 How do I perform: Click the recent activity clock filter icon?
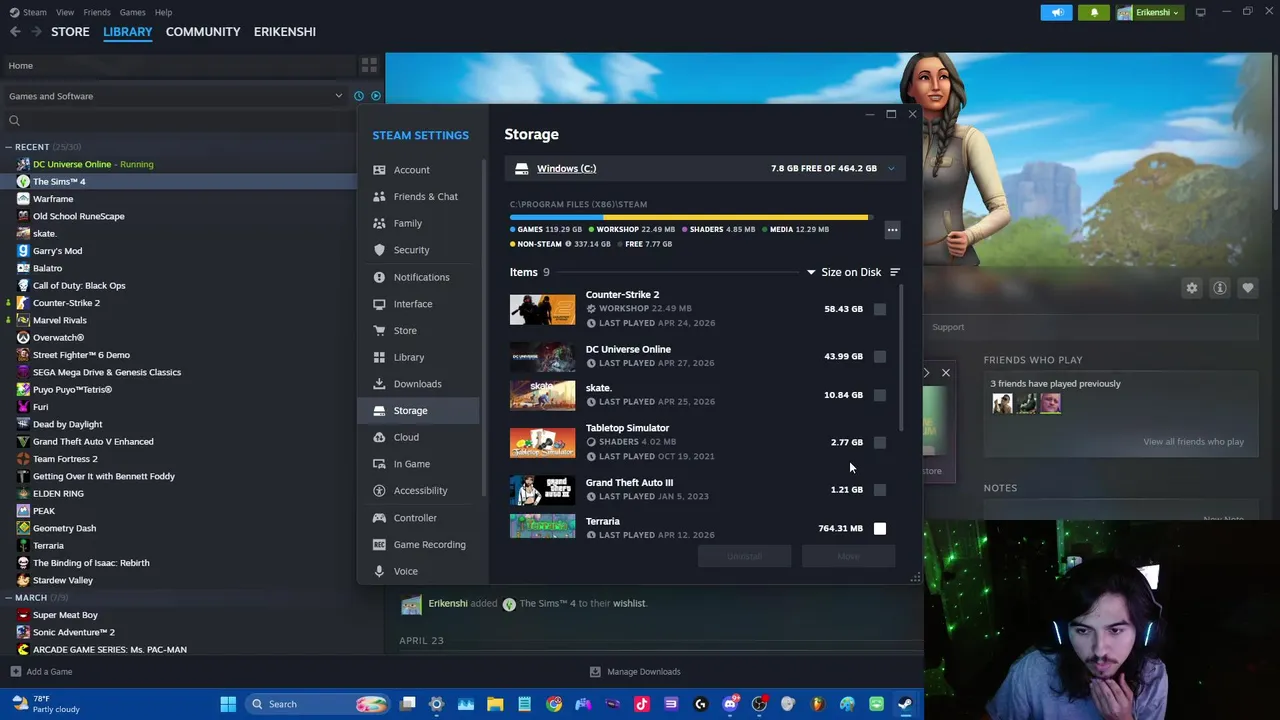[359, 96]
